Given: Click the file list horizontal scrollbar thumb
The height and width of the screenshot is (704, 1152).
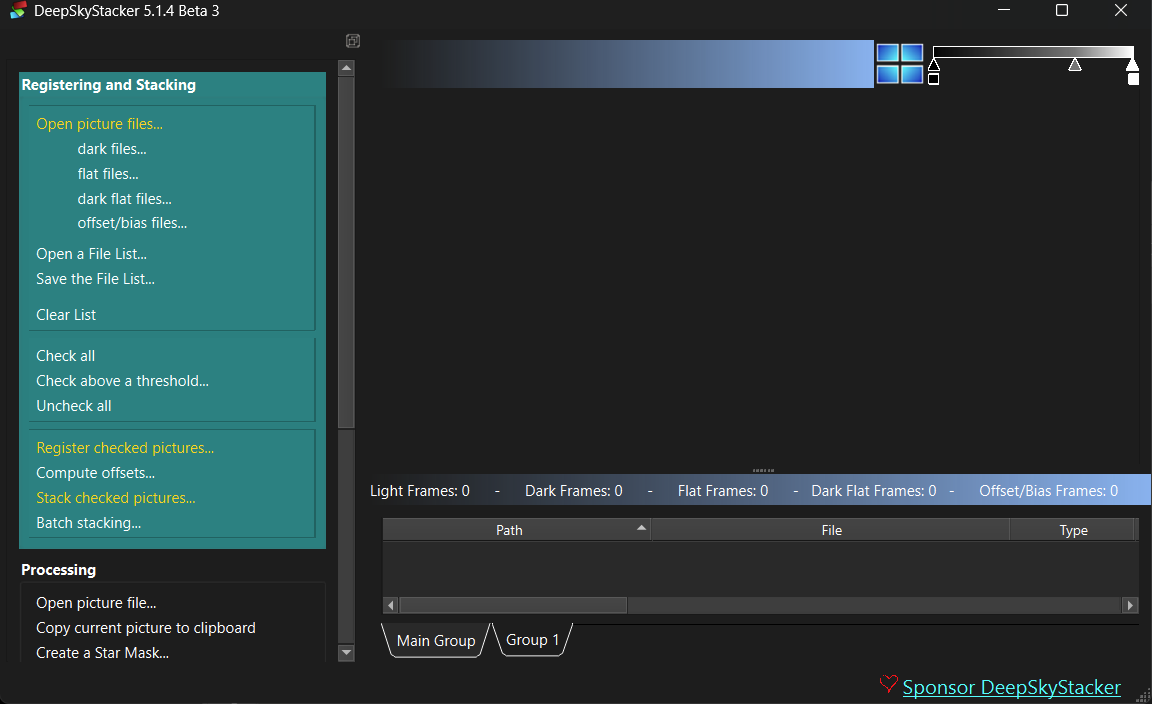Looking at the screenshot, I should click(x=513, y=606).
